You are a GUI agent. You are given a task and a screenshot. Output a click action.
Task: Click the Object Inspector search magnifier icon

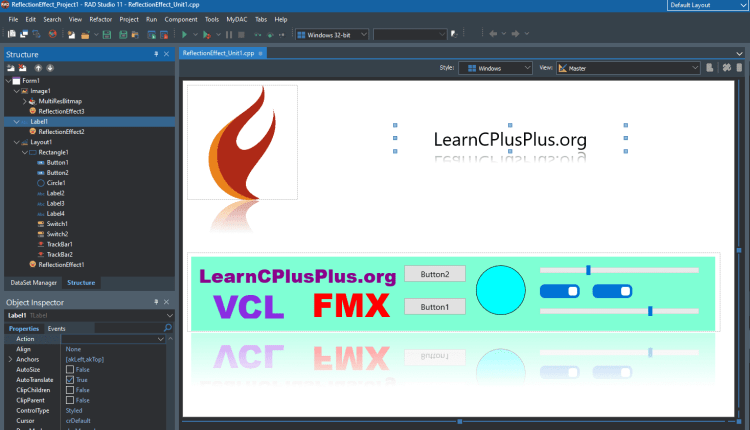167,328
